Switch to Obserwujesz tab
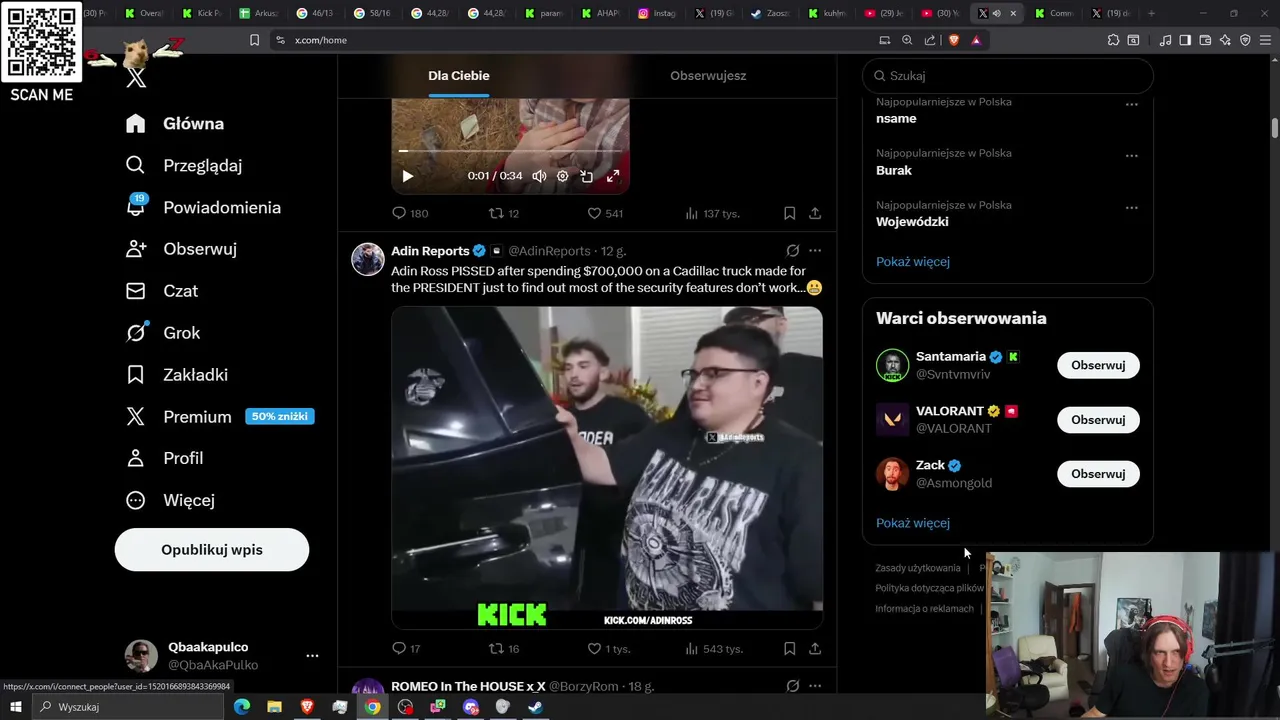This screenshot has height=720, width=1280. pyautogui.click(x=708, y=76)
